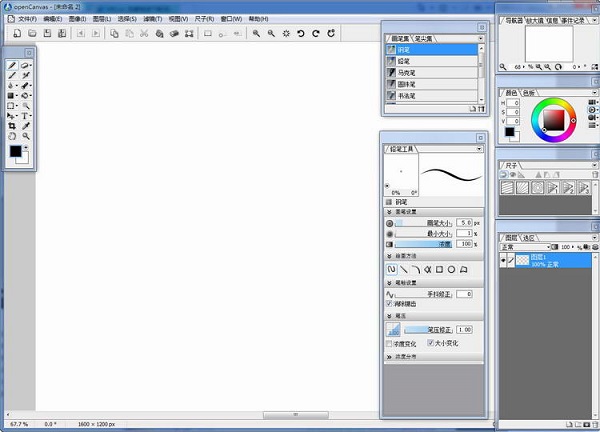Click the 画笔大小 brush size slider
The height and width of the screenshot is (432, 600).
tap(423, 223)
